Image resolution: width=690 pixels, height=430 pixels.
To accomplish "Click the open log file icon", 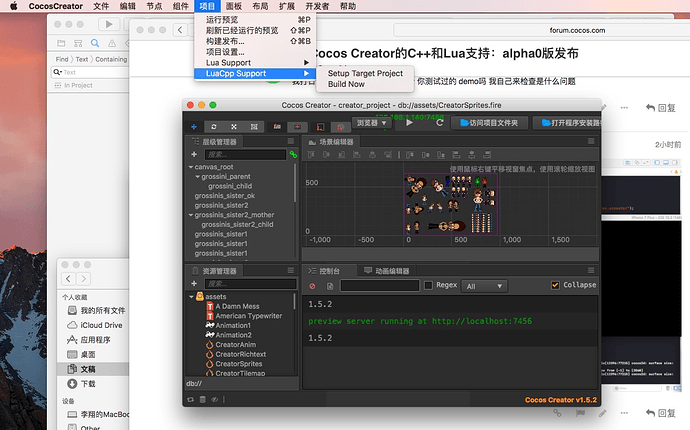I will point(330,286).
